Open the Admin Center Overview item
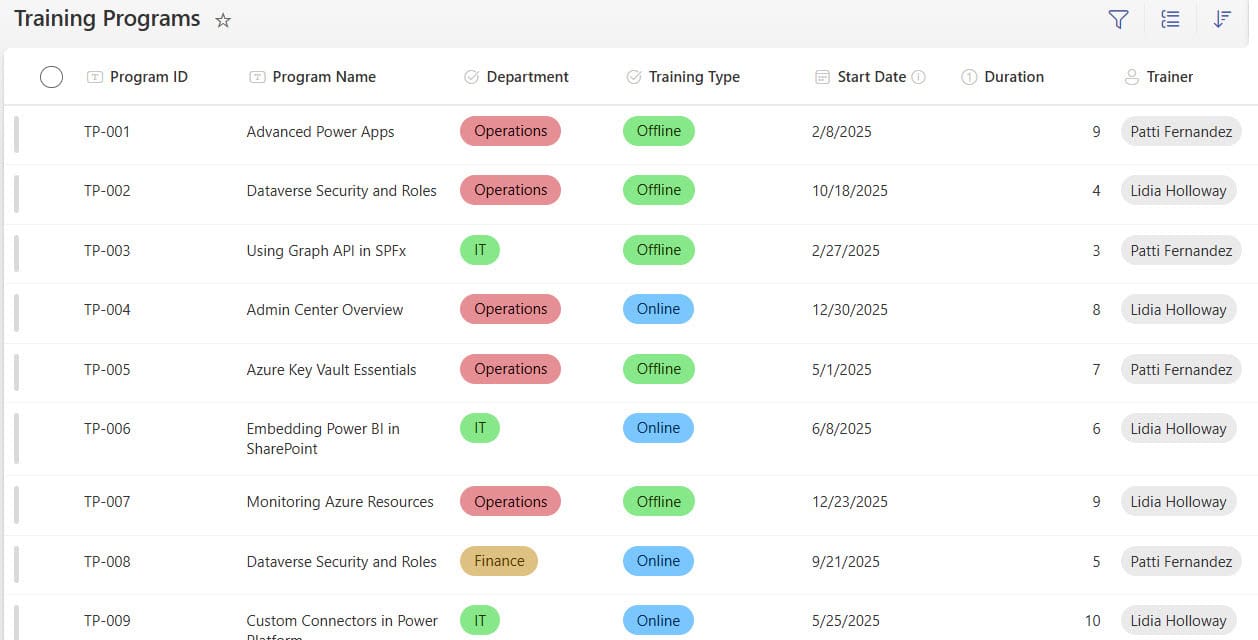Screen dimensions: 1258x640 325,310
